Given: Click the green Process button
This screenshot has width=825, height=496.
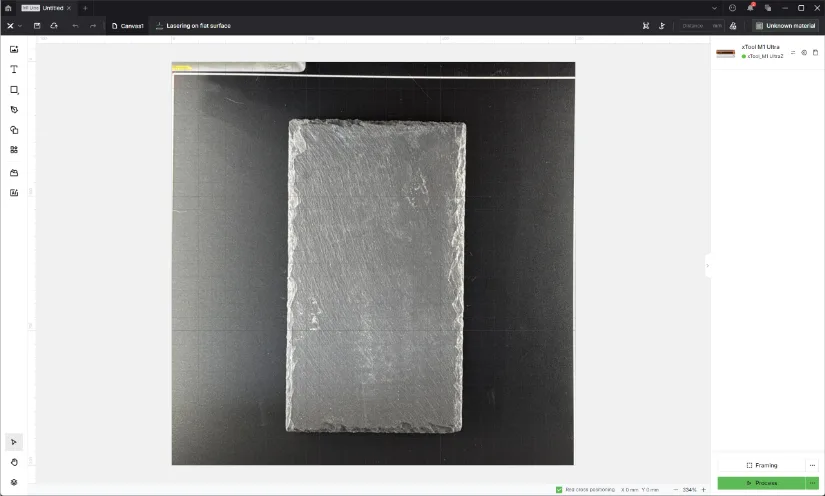Looking at the screenshot, I should coord(761,483).
